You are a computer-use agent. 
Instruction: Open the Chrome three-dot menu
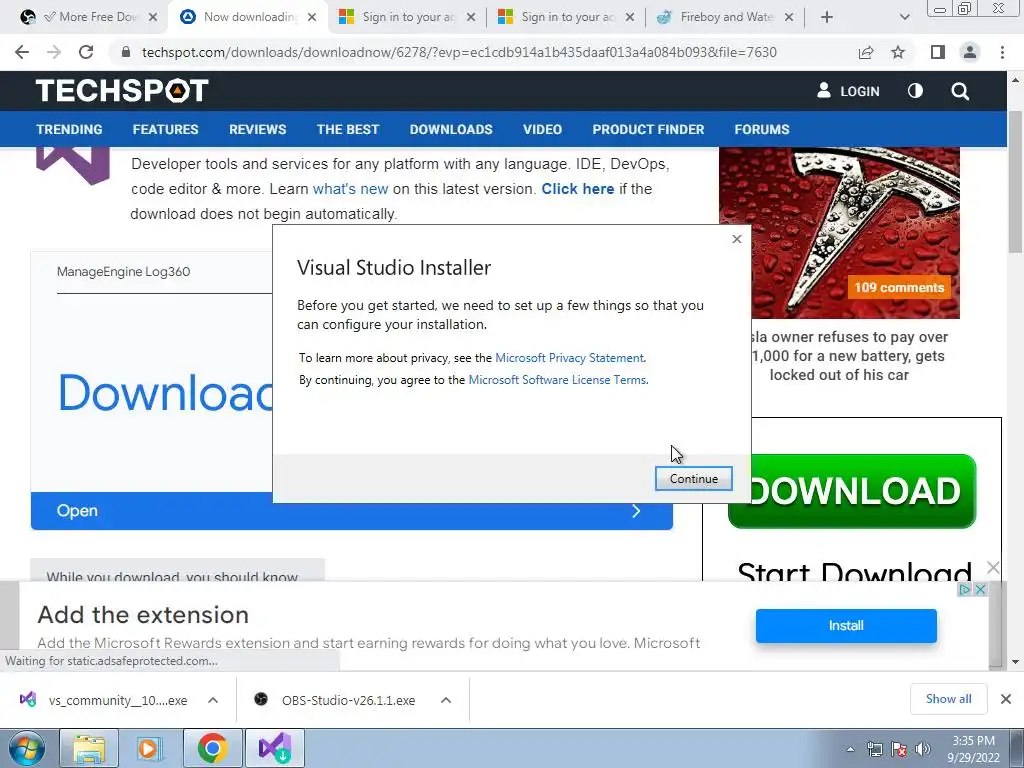click(x=1002, y=52)
